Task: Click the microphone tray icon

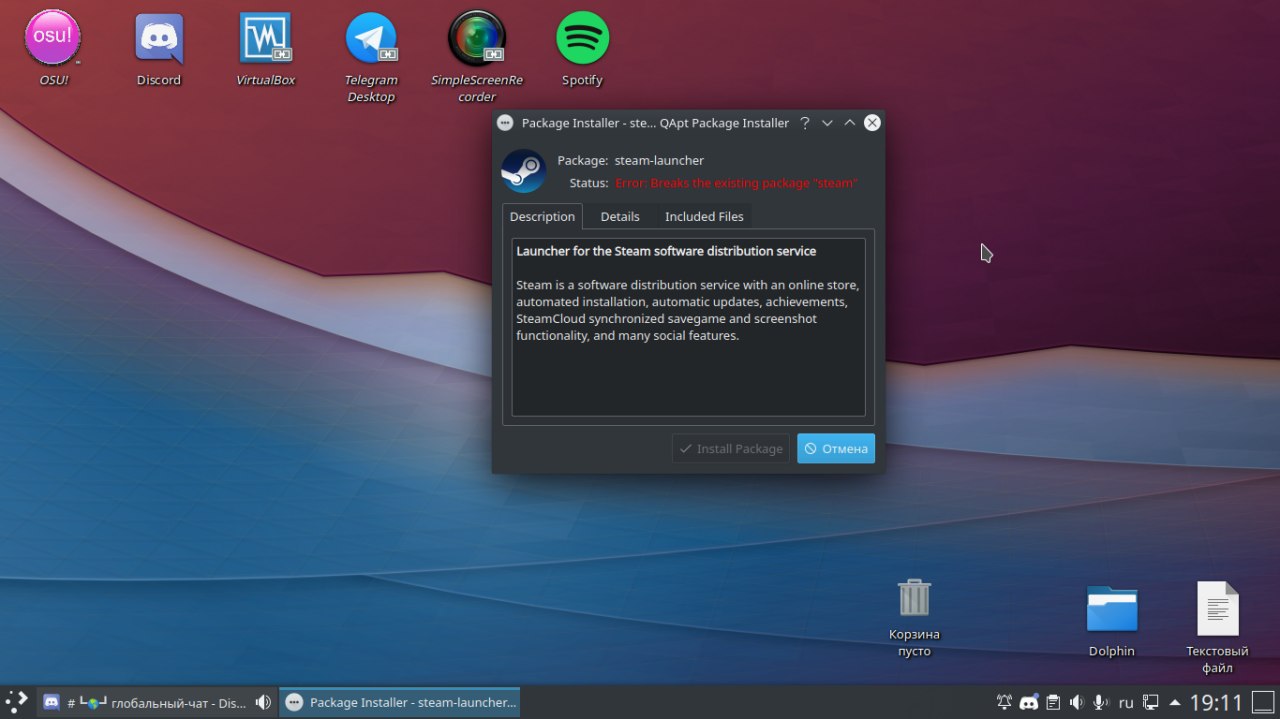Action: [x=1101, y=702]
